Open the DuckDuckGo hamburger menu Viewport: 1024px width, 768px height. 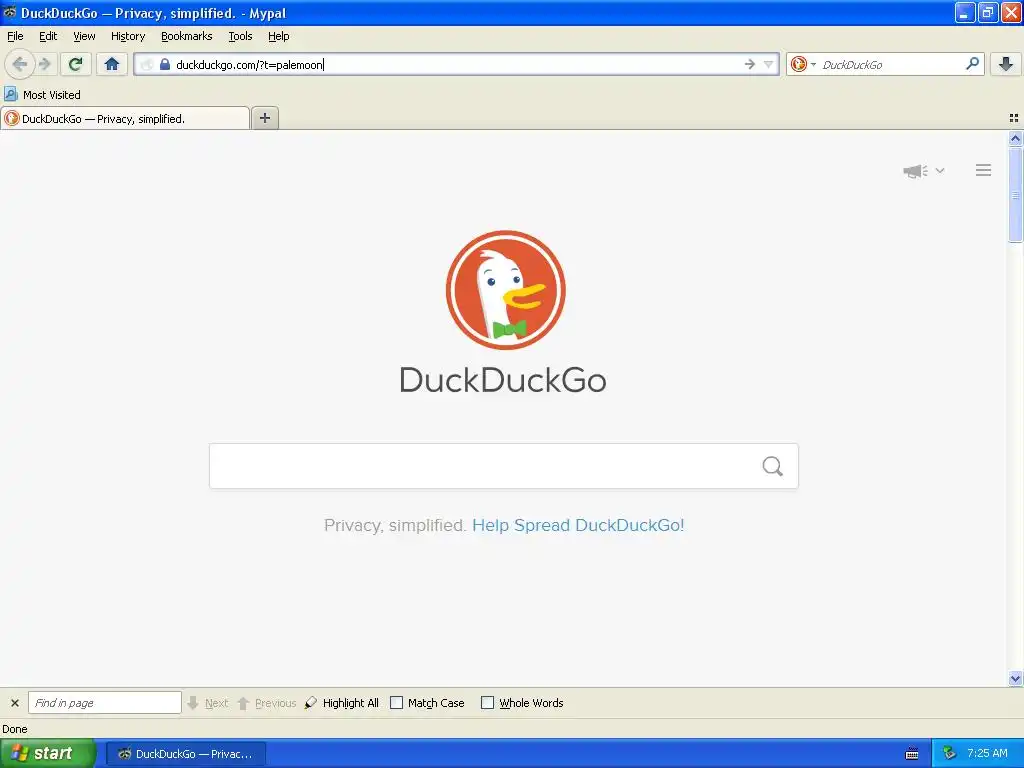984,170
